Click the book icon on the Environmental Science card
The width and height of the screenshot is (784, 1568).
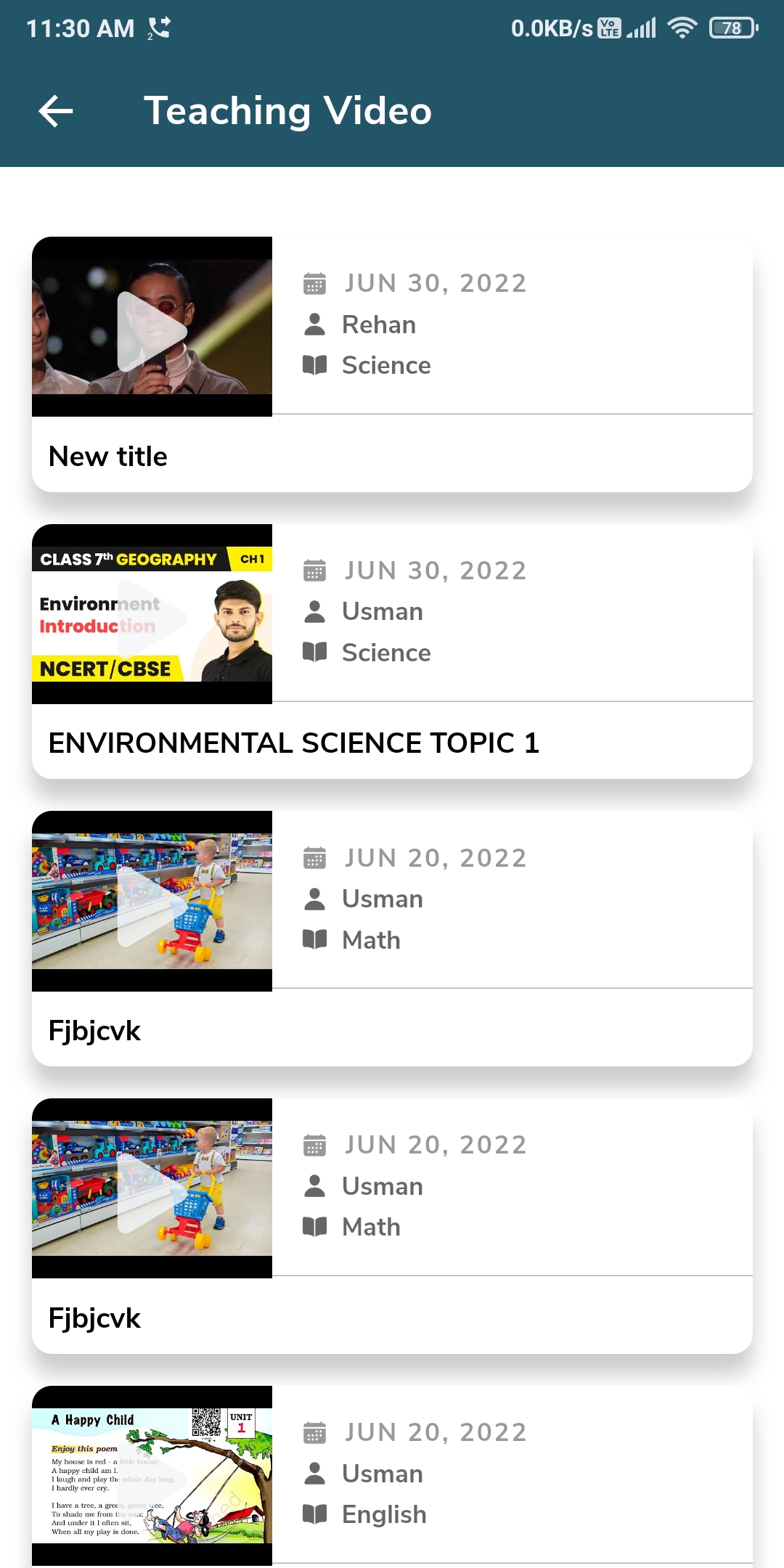314,652
